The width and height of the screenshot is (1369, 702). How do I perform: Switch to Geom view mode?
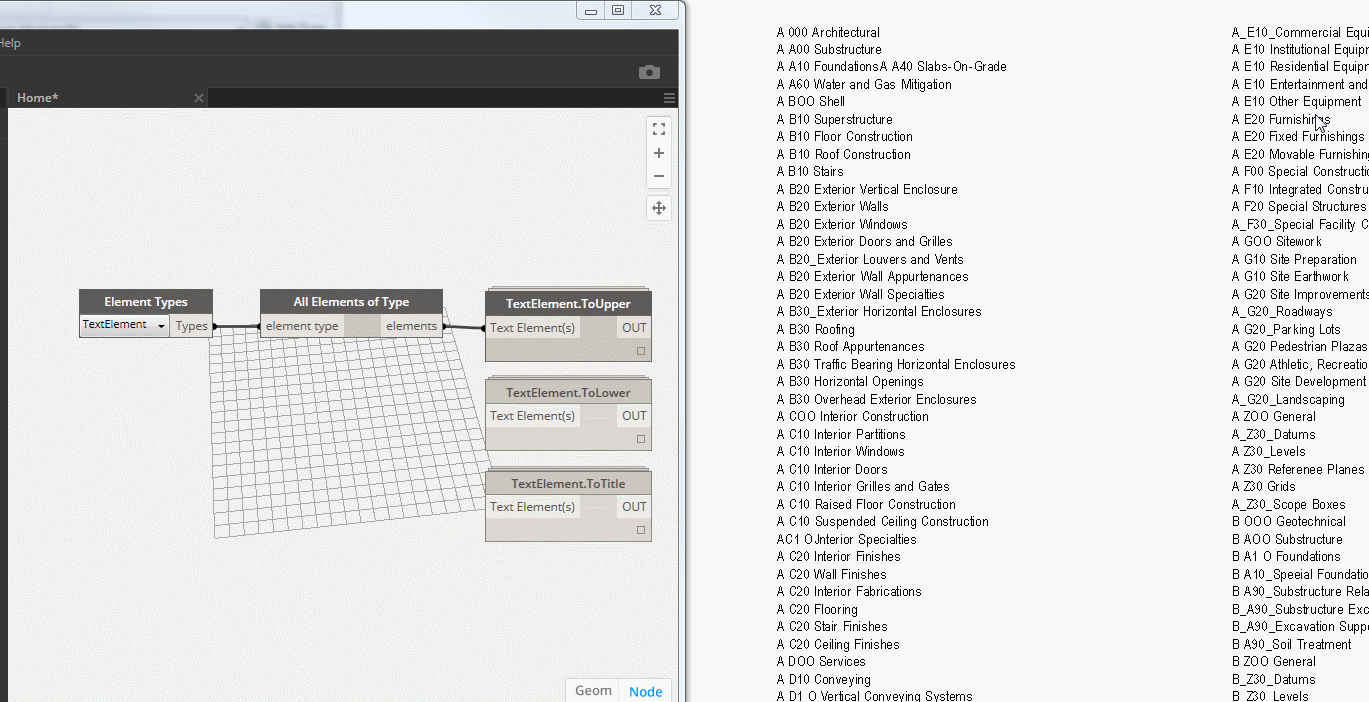click(592, 690)
